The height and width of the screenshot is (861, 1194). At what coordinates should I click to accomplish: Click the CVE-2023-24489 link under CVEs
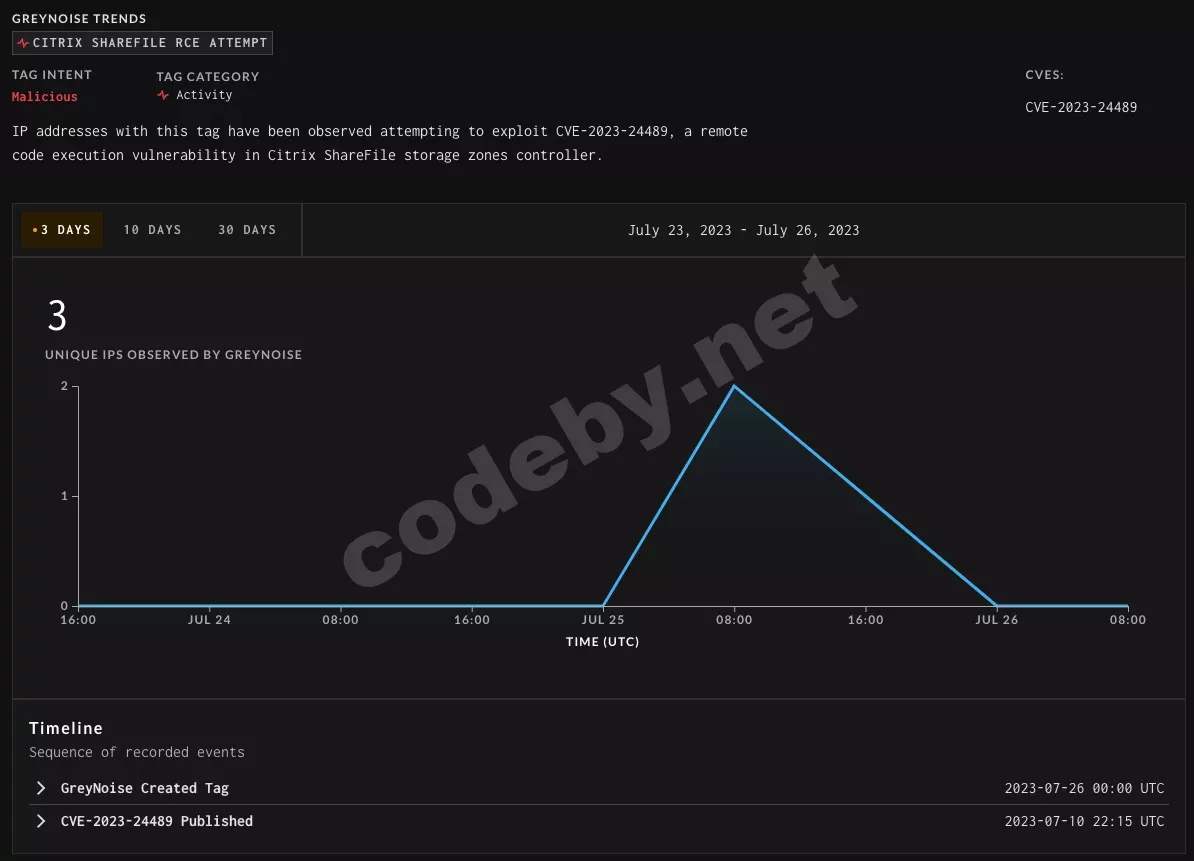tap(1081, 107)
